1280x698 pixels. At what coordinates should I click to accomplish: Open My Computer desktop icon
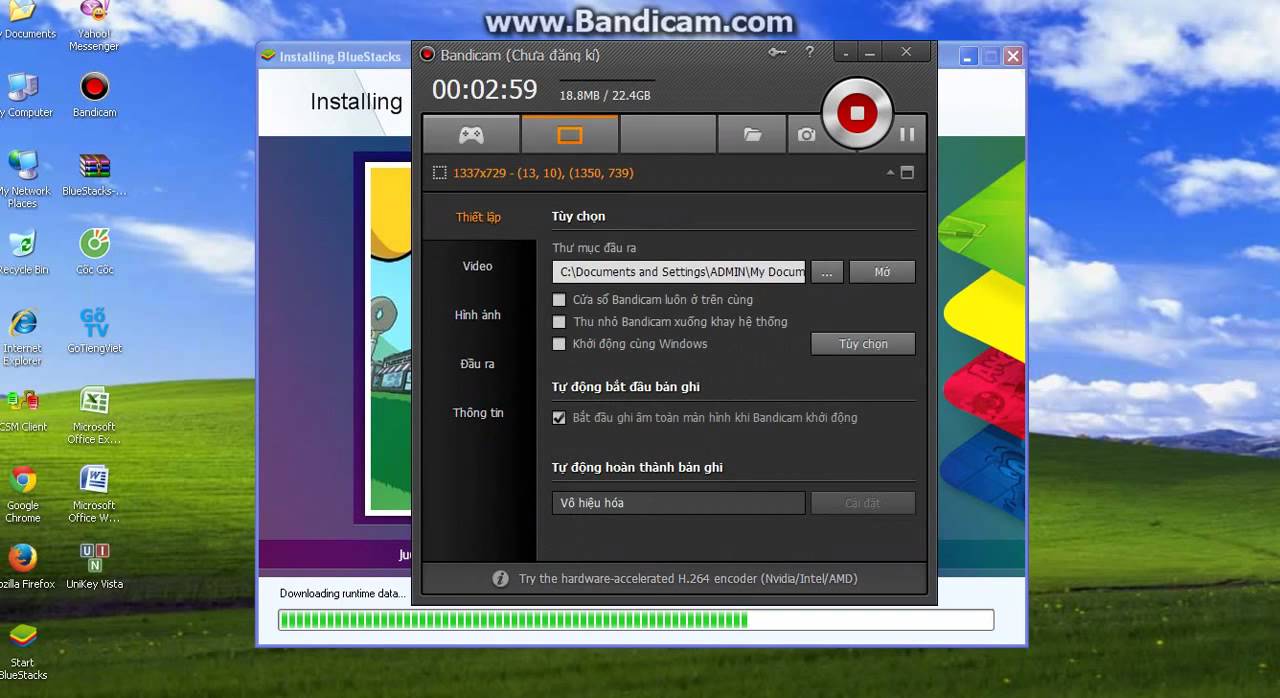23,96
